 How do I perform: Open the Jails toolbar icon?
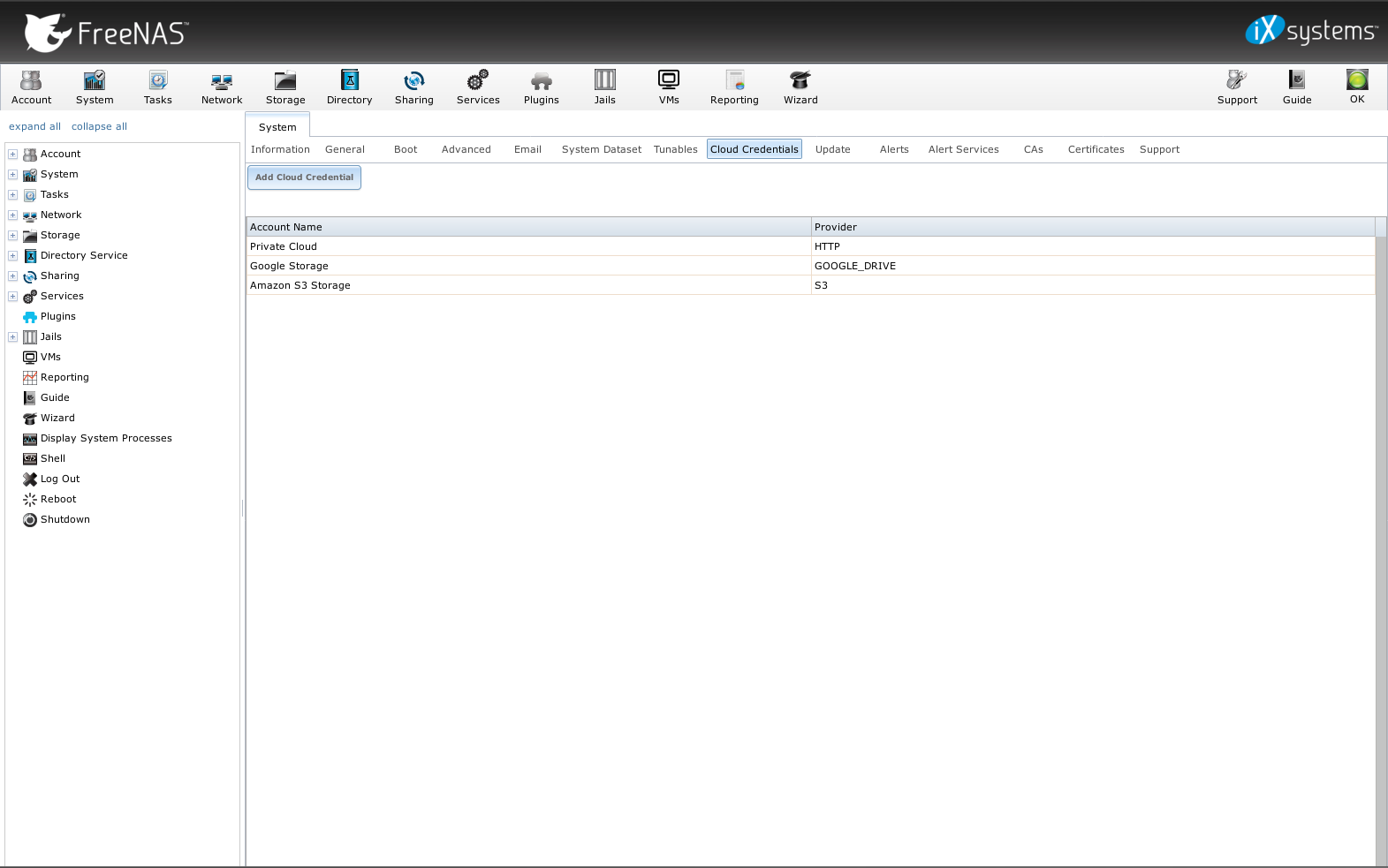tap(605, 87)
